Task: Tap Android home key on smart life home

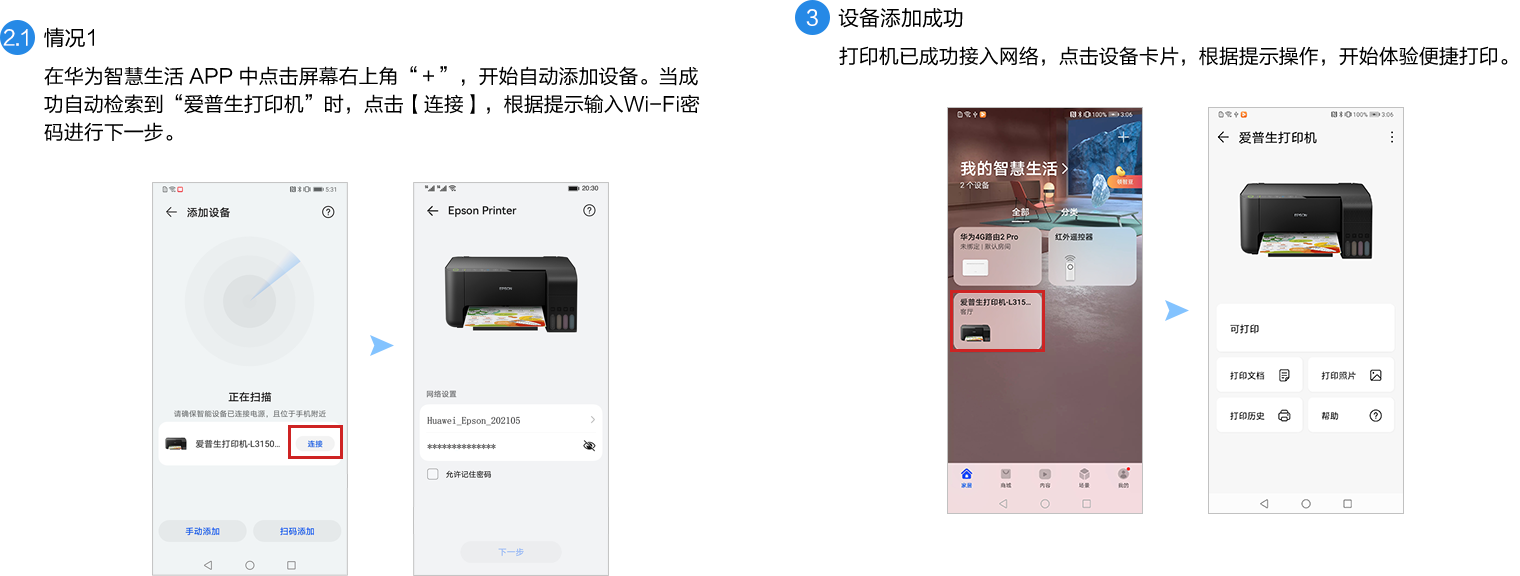Action: 1045,504
